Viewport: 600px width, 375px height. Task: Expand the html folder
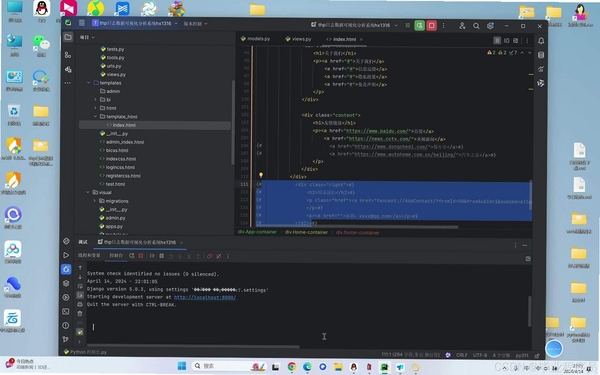[95, 108]
